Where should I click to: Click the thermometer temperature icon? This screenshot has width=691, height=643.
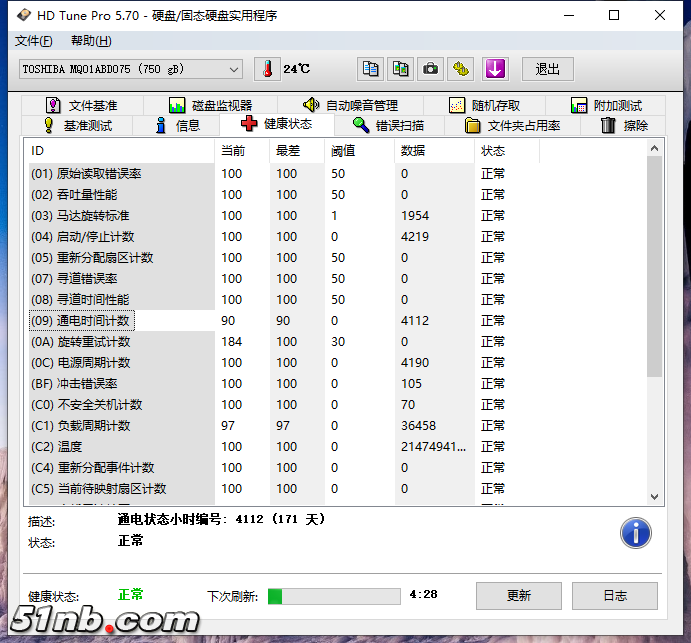point(267,69)
